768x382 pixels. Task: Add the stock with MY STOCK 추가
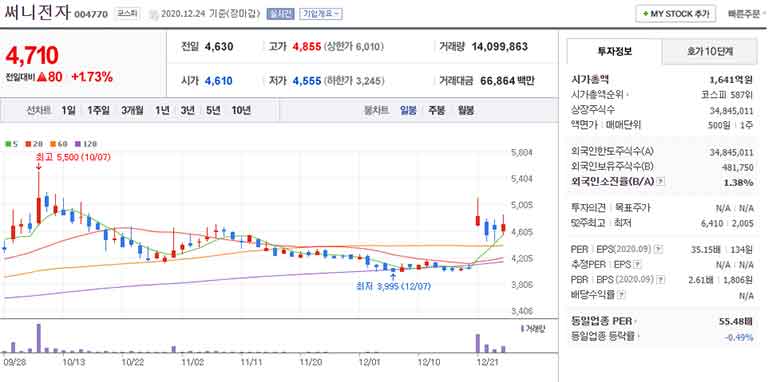pyautogui.click(x=676, y=14)
